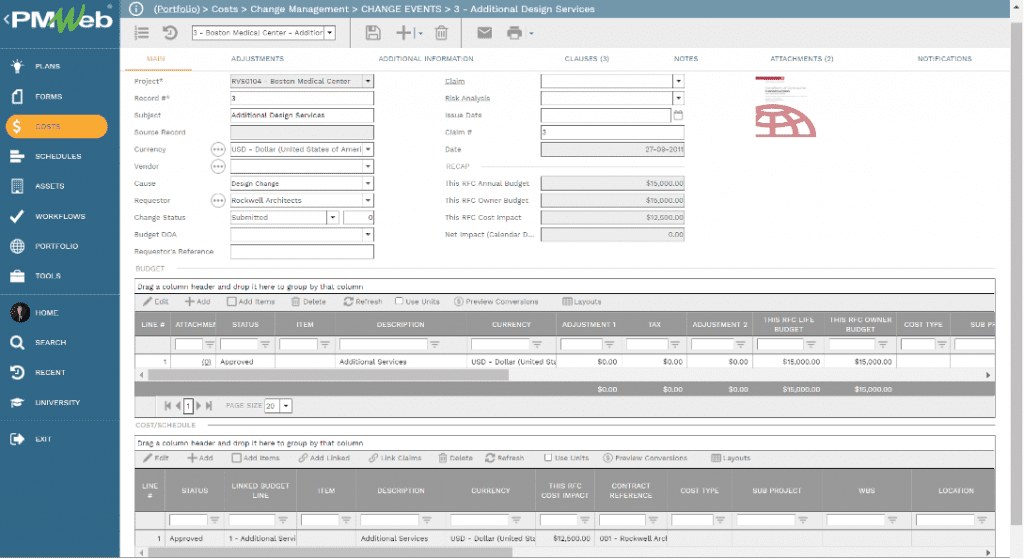Screen dimensions: 1024x559
Task: Click Add in Budget toolbar
Action: pyautogui.click(x=197, y=302)
